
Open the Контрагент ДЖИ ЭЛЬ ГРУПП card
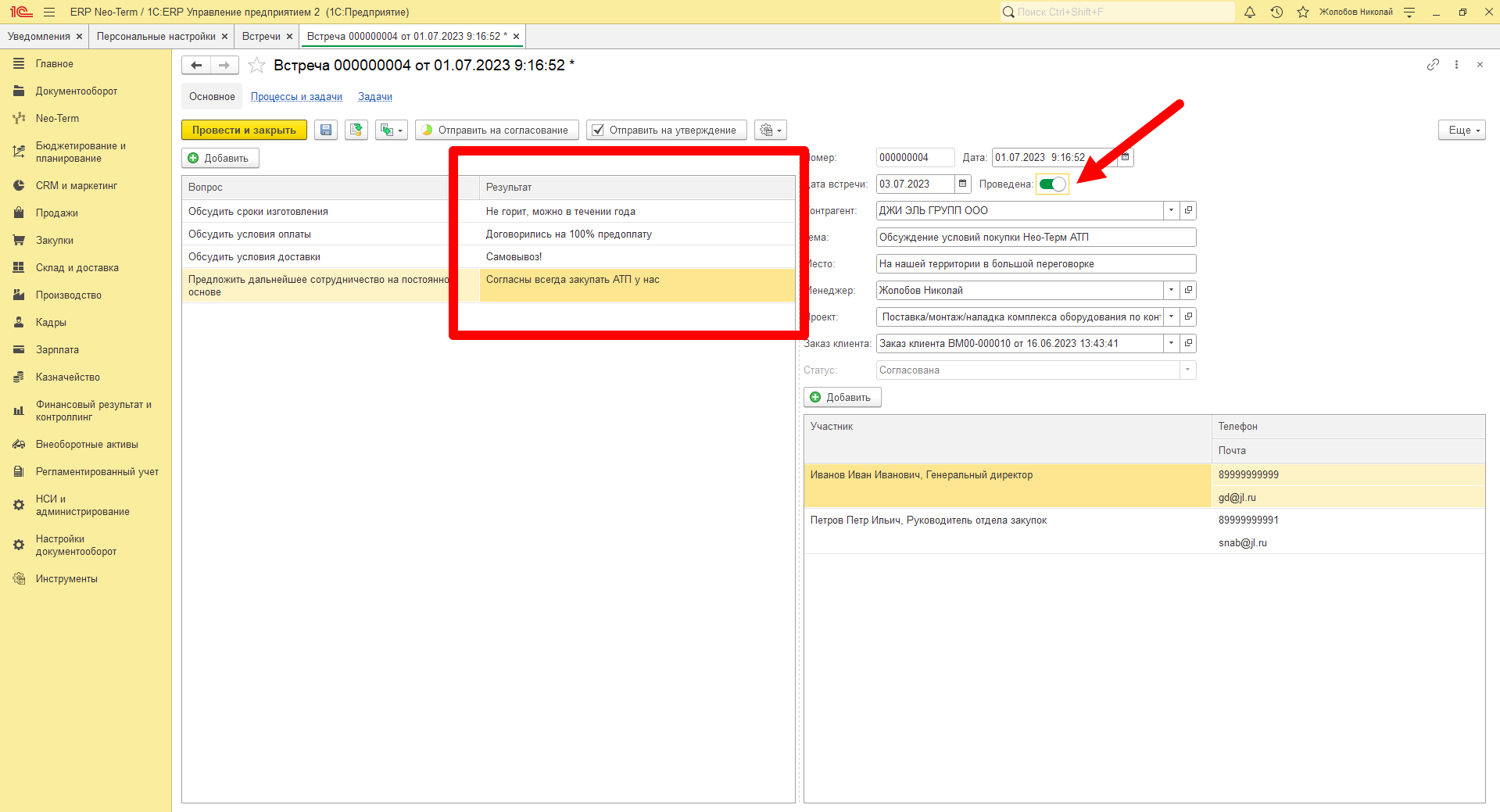[1188, 210]
